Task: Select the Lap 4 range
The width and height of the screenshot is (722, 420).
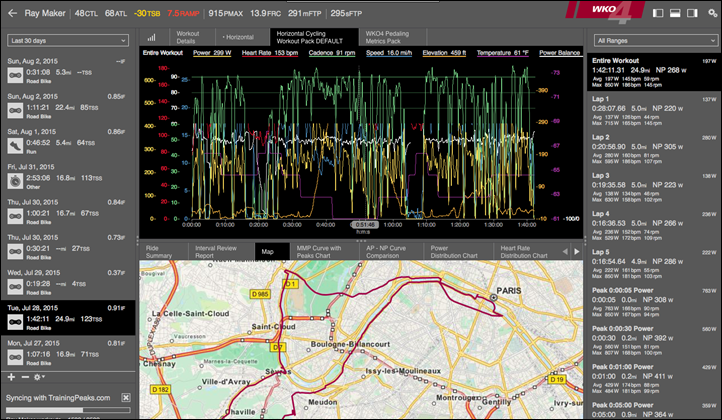Action: click(654, 225)
